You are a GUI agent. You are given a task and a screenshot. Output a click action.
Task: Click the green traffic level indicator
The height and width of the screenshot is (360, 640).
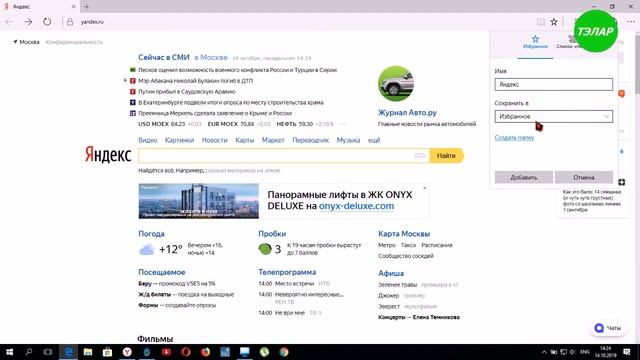pos(265,249)
